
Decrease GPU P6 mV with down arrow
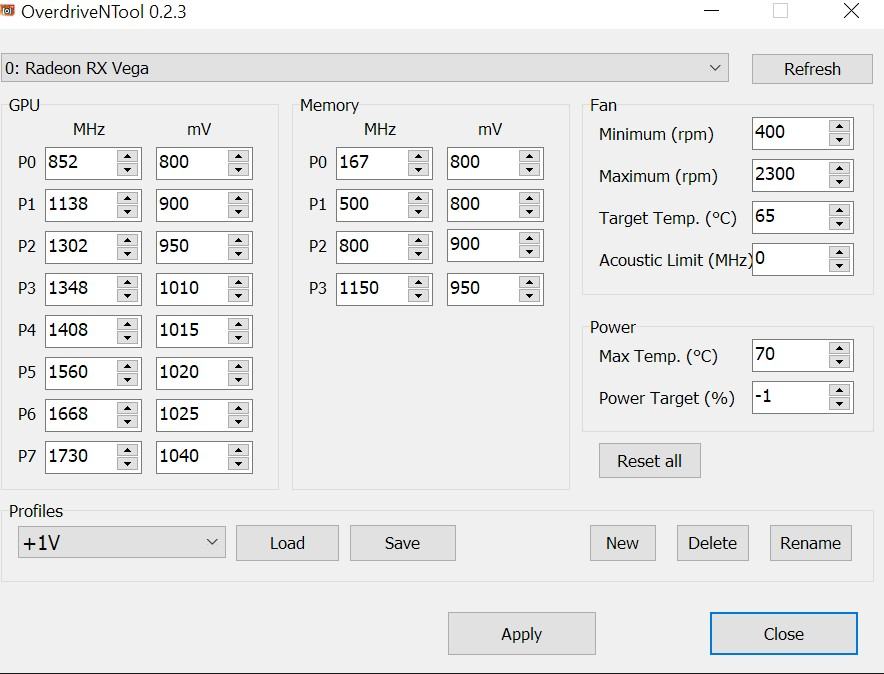tap(239, 422)
